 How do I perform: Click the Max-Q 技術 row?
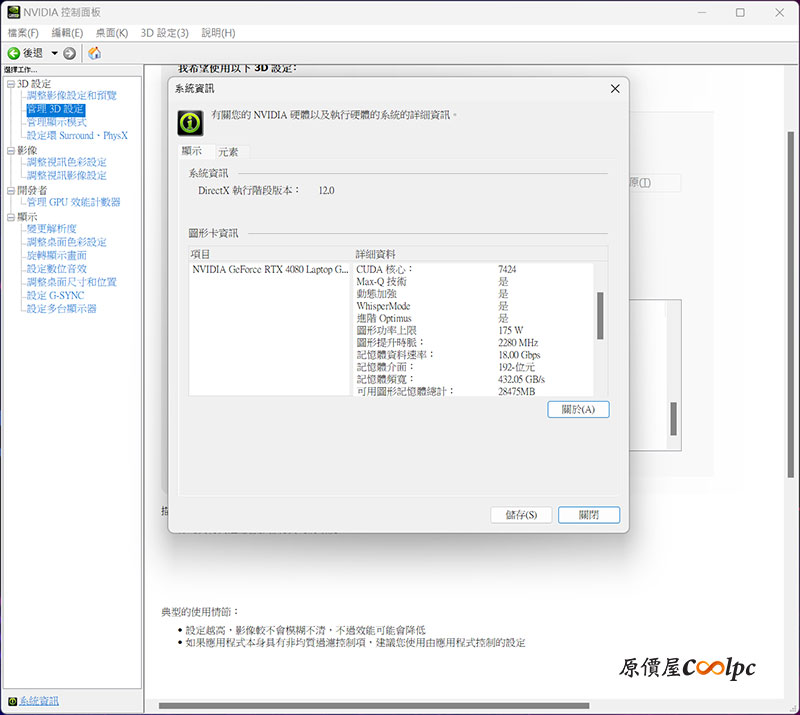point(473,282)
